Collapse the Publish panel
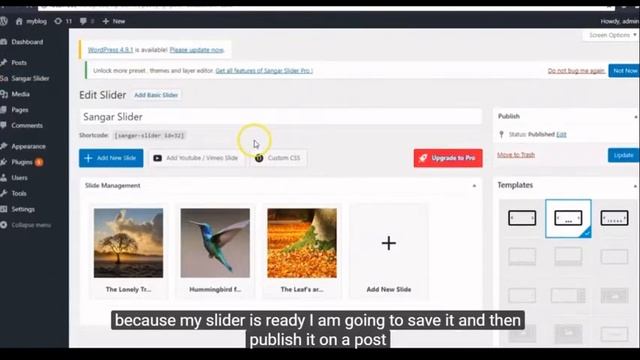640x360 pixels. pyautogui.click(x=635, y=117)
